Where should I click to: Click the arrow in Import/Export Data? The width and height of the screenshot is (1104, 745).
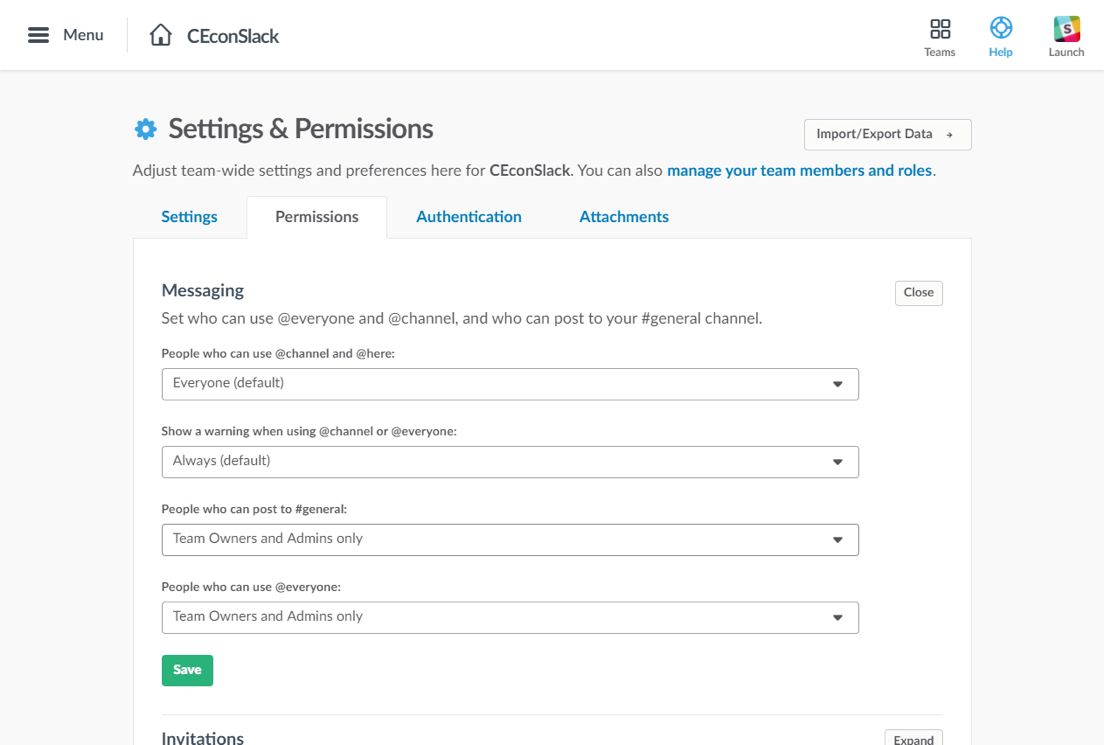(x=949, y=134)
